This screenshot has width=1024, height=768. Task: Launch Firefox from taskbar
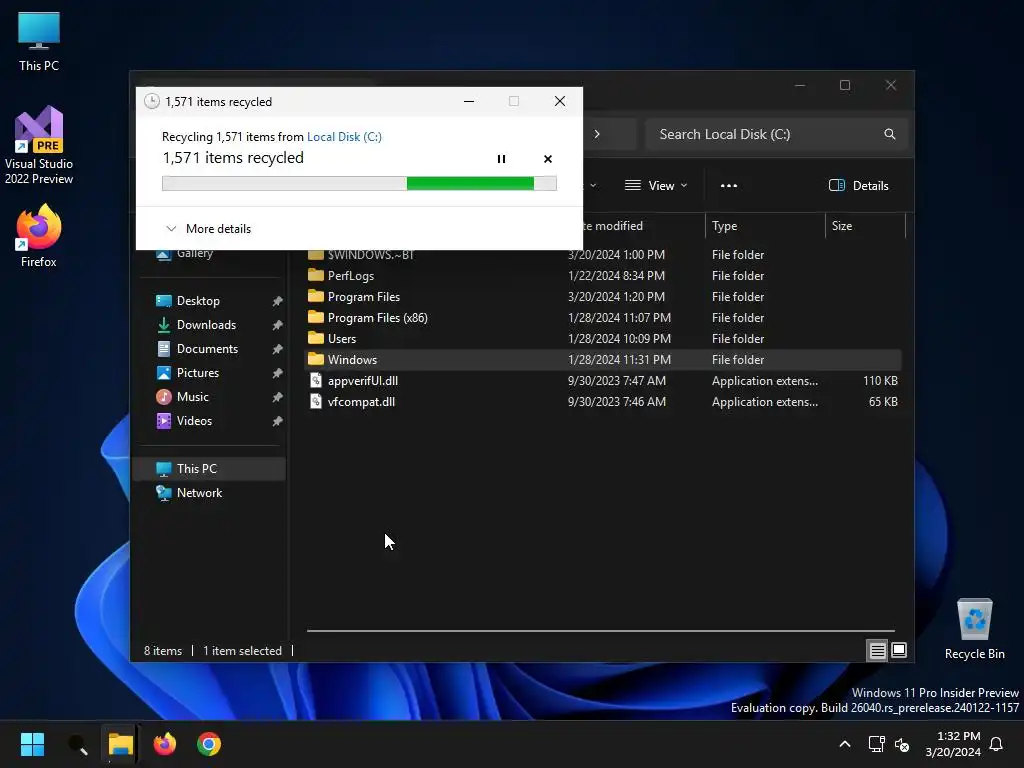(165, 744)
